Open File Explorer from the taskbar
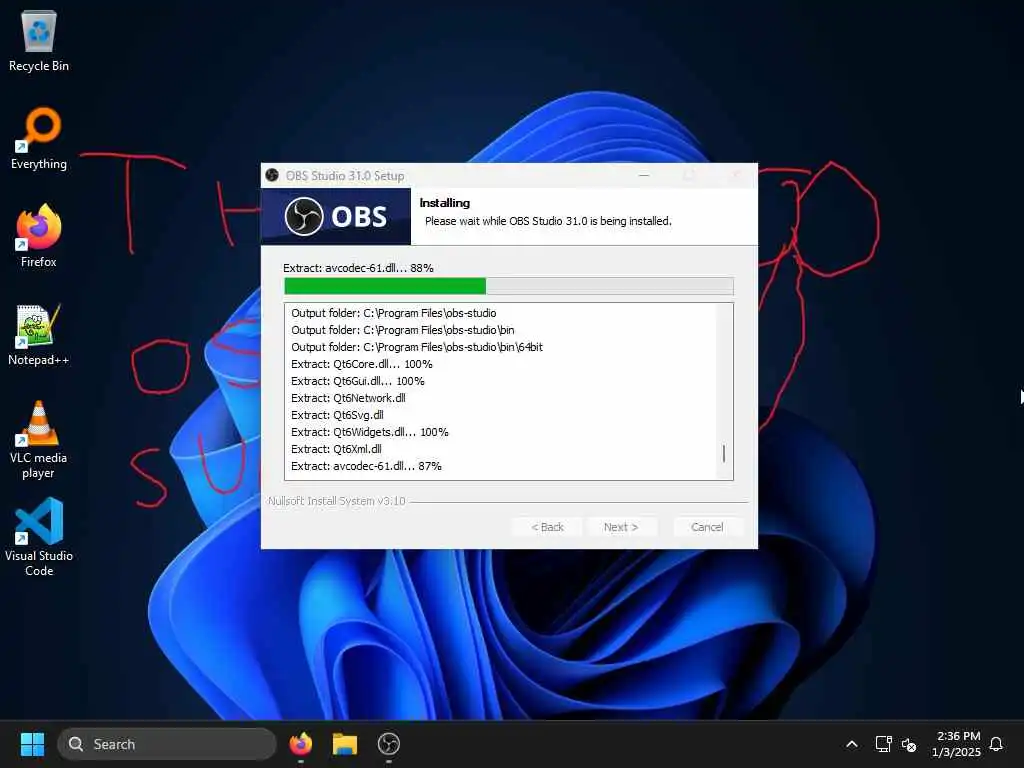Viewport: 1024px width, 768px height. 345,744
